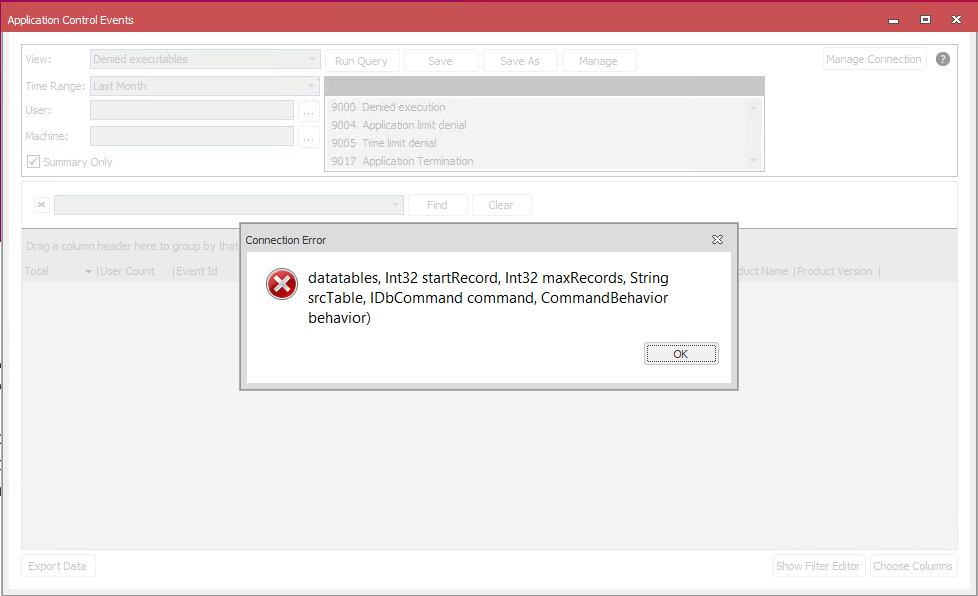Image resolution: width=978 pixels, height=596 pixels.
Task: Click the Application Control Events title bar
Action: (400, 19)
